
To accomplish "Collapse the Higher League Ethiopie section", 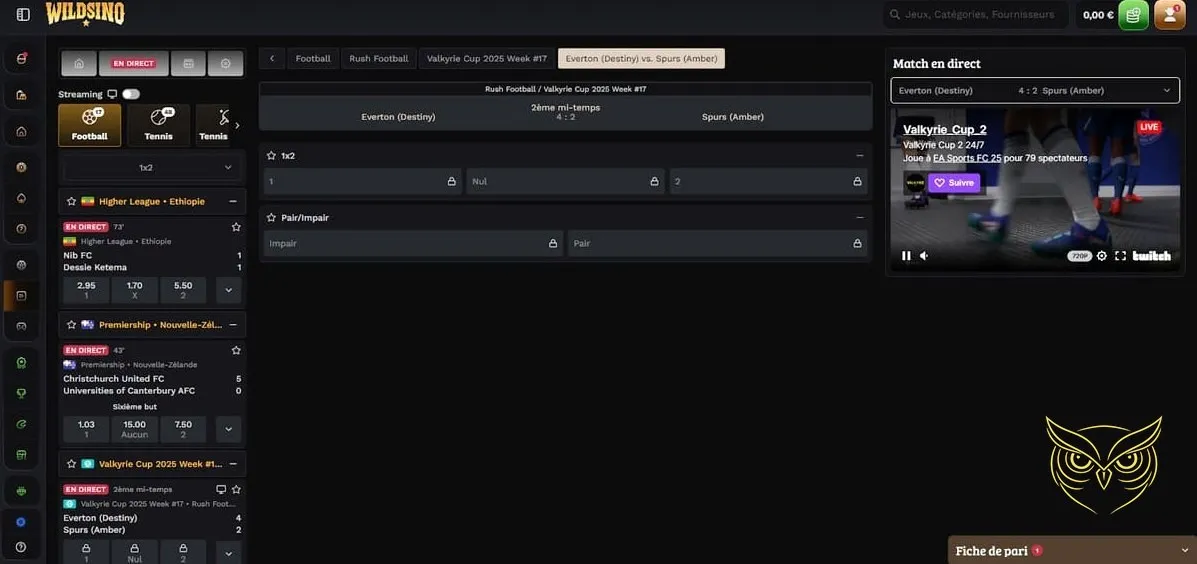I will click(233, 201).
